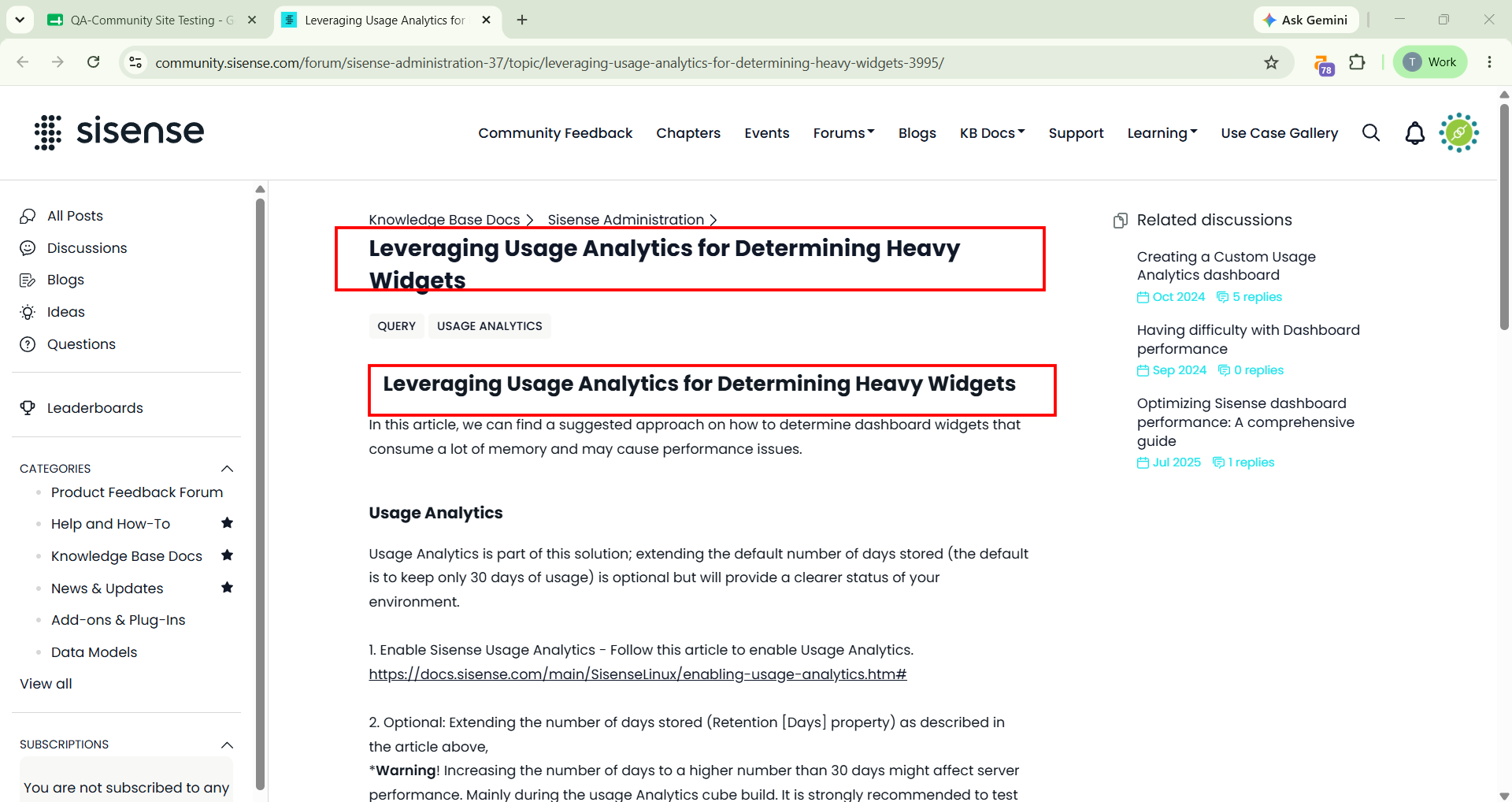Click the QUERY tag
Viewport: 1512px width, 802px height.
pos(396,326)
